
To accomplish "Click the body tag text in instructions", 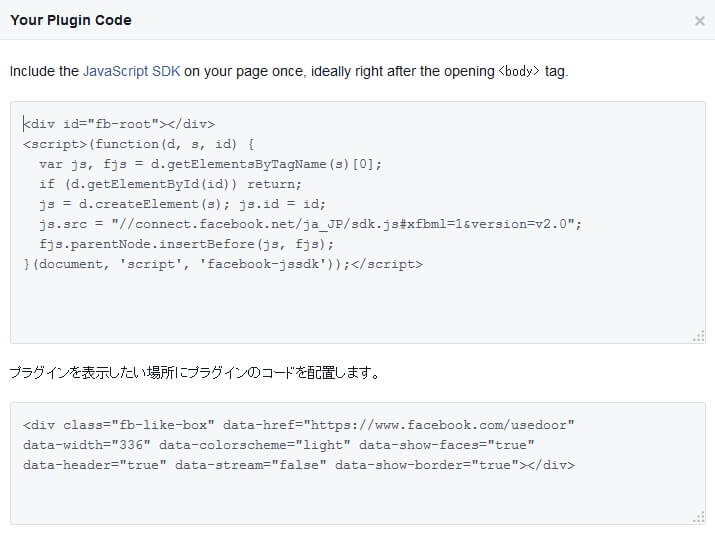I will click(519, 72).
